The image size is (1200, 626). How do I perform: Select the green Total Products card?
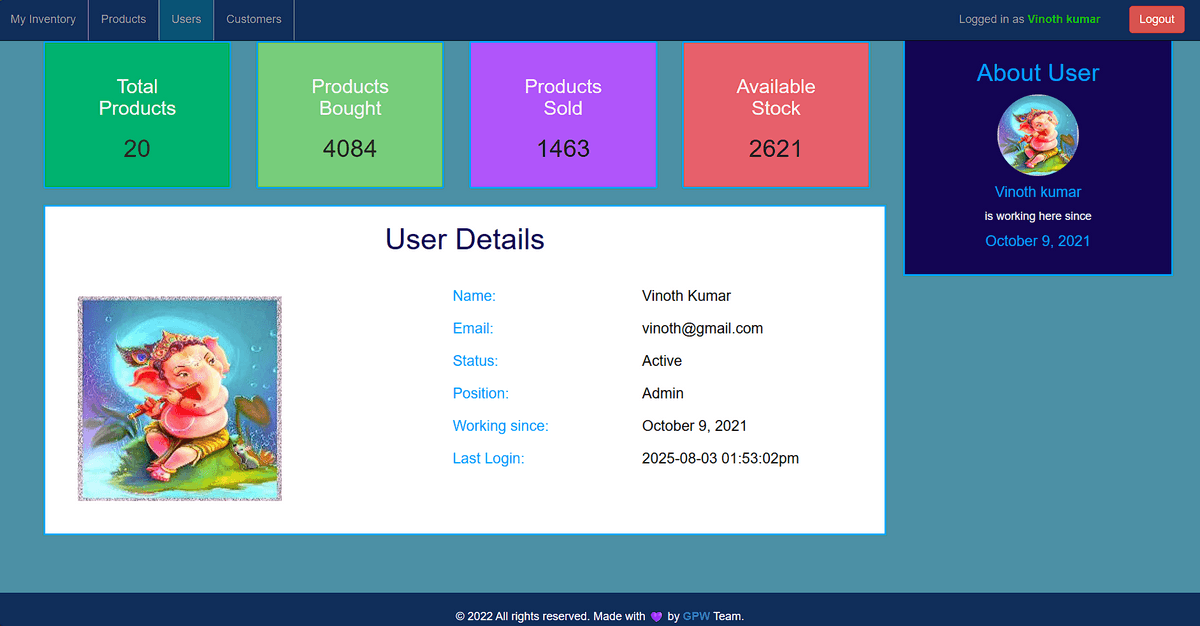coord(137,115)
